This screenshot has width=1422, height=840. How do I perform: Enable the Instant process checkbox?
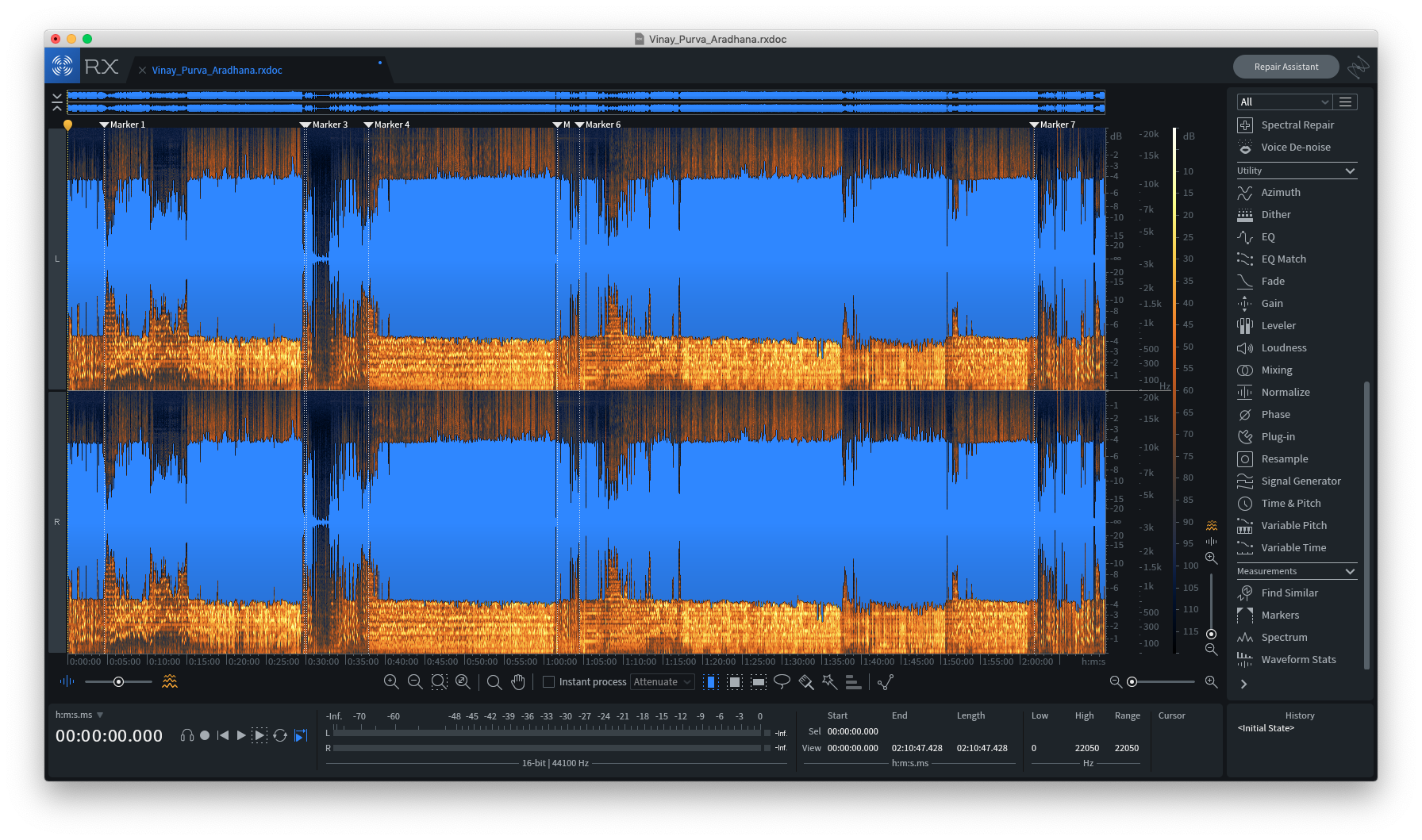pyautogui.click(x=548, y=682)
